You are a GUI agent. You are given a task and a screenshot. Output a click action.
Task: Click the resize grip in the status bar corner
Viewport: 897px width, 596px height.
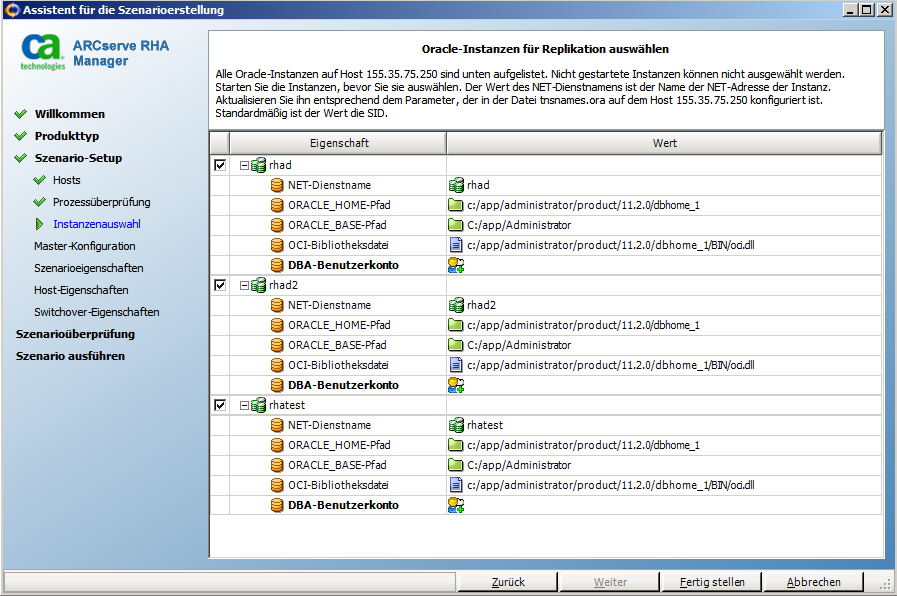click(886, 585)
